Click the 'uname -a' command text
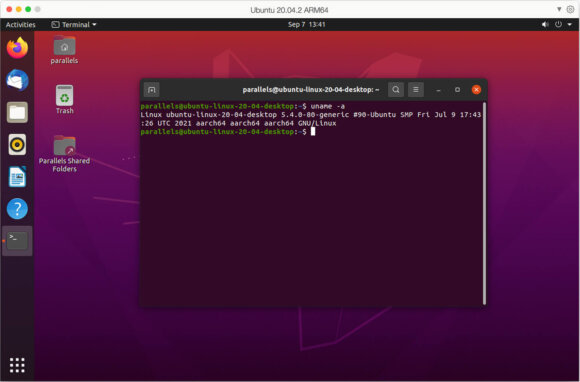The width and height of the screenshot is (580, 382). [x=328, y=107]
